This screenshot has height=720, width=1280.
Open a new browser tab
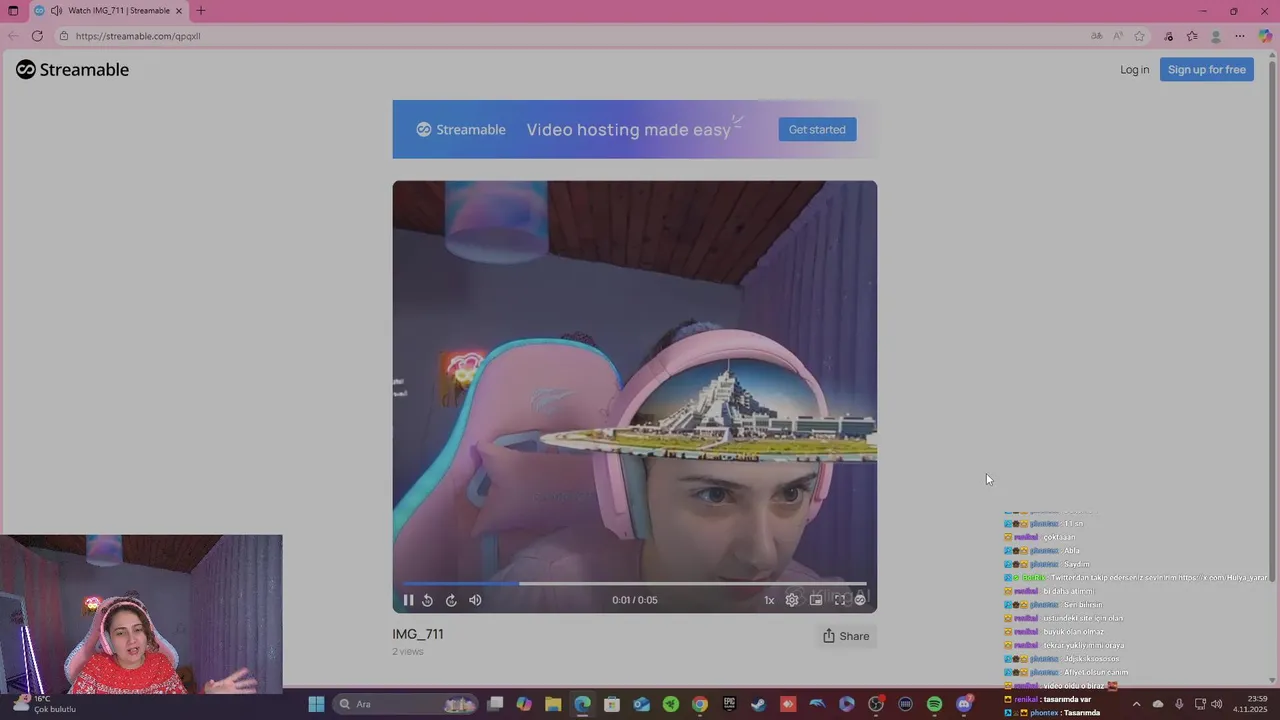tap(201, 11)
